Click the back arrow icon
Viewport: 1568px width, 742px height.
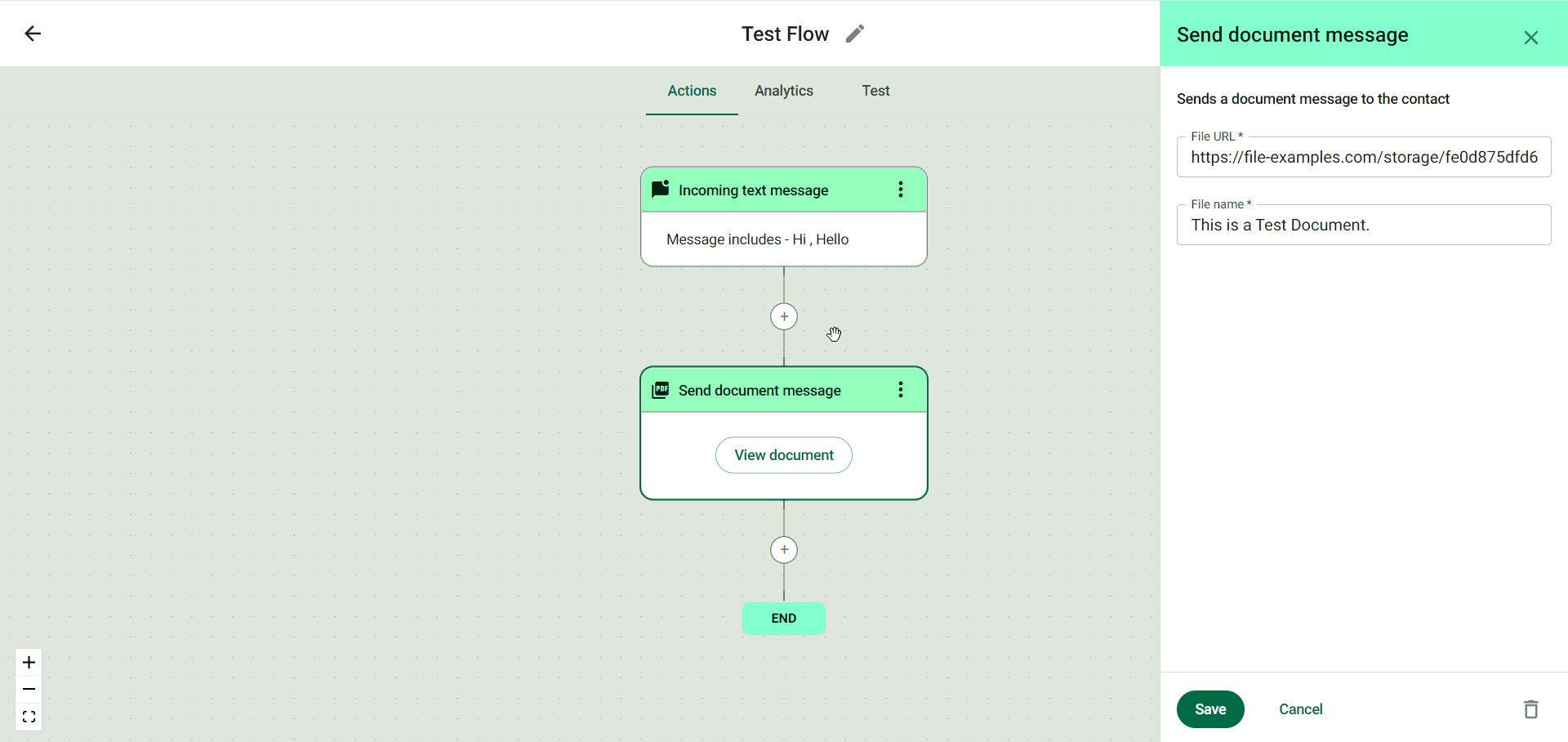click(x=33, y=34)
